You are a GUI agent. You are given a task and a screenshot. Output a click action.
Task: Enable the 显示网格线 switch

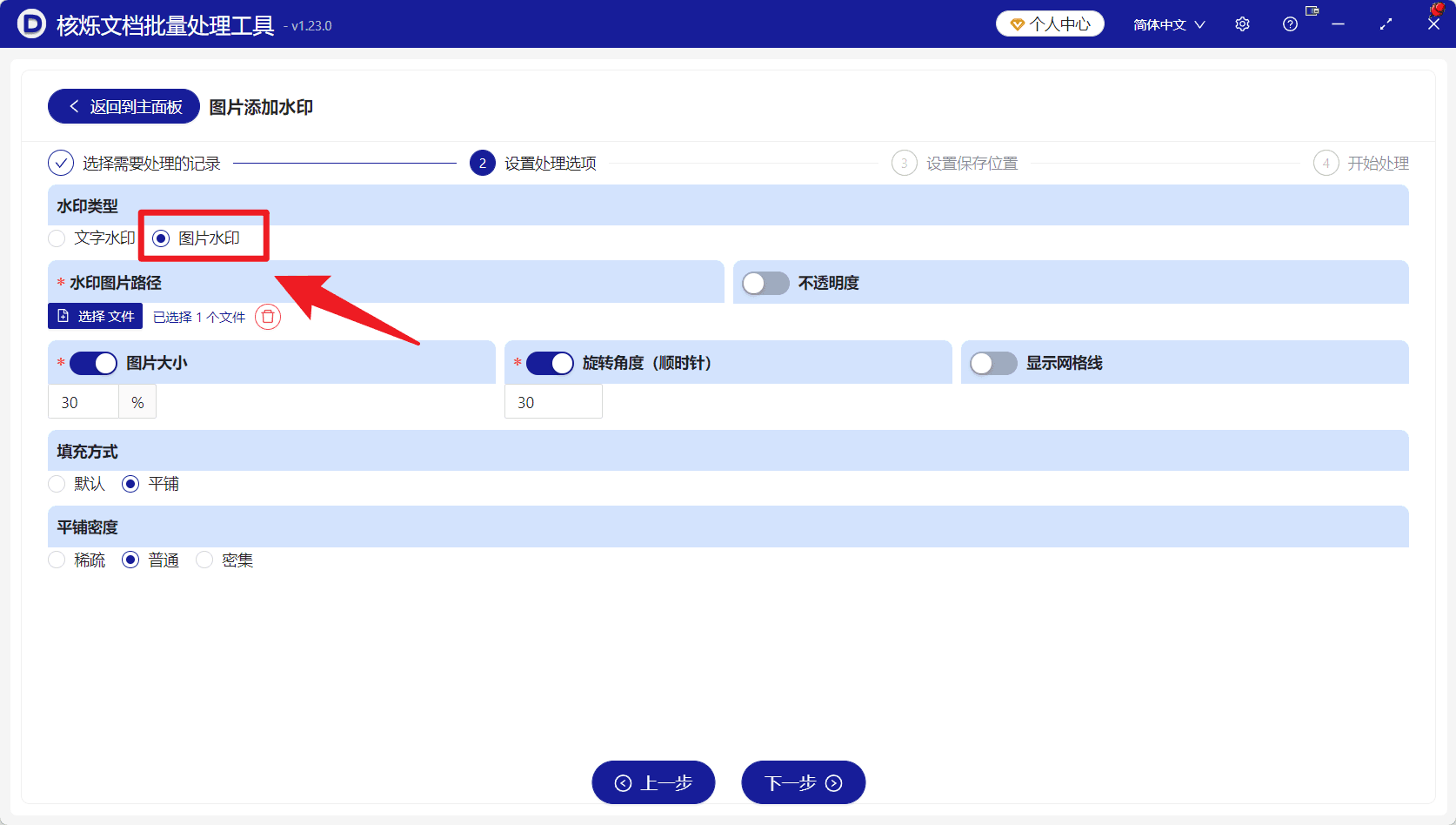pos(993,363)
